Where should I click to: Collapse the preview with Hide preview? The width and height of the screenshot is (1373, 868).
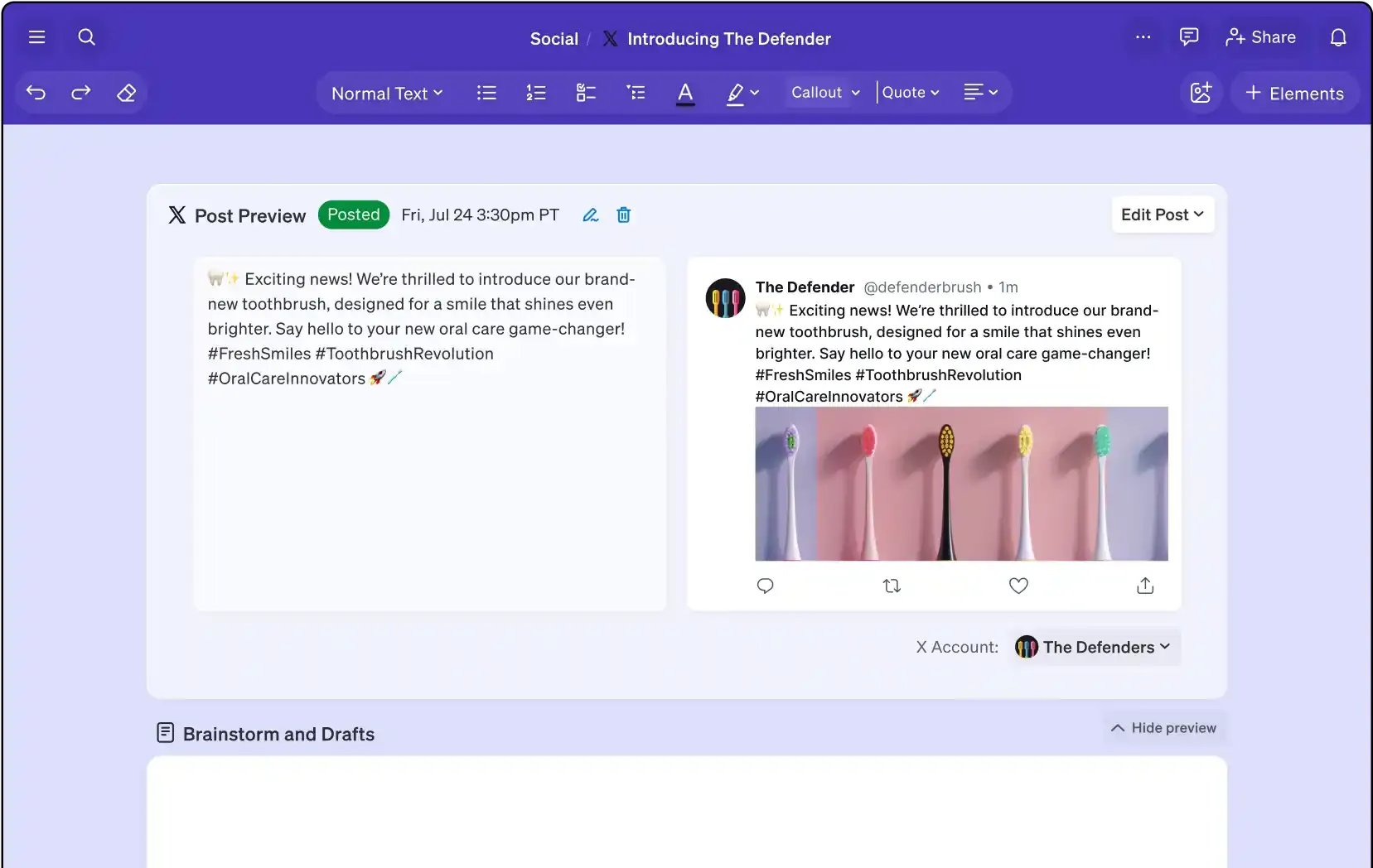(x=1163, y=728)
